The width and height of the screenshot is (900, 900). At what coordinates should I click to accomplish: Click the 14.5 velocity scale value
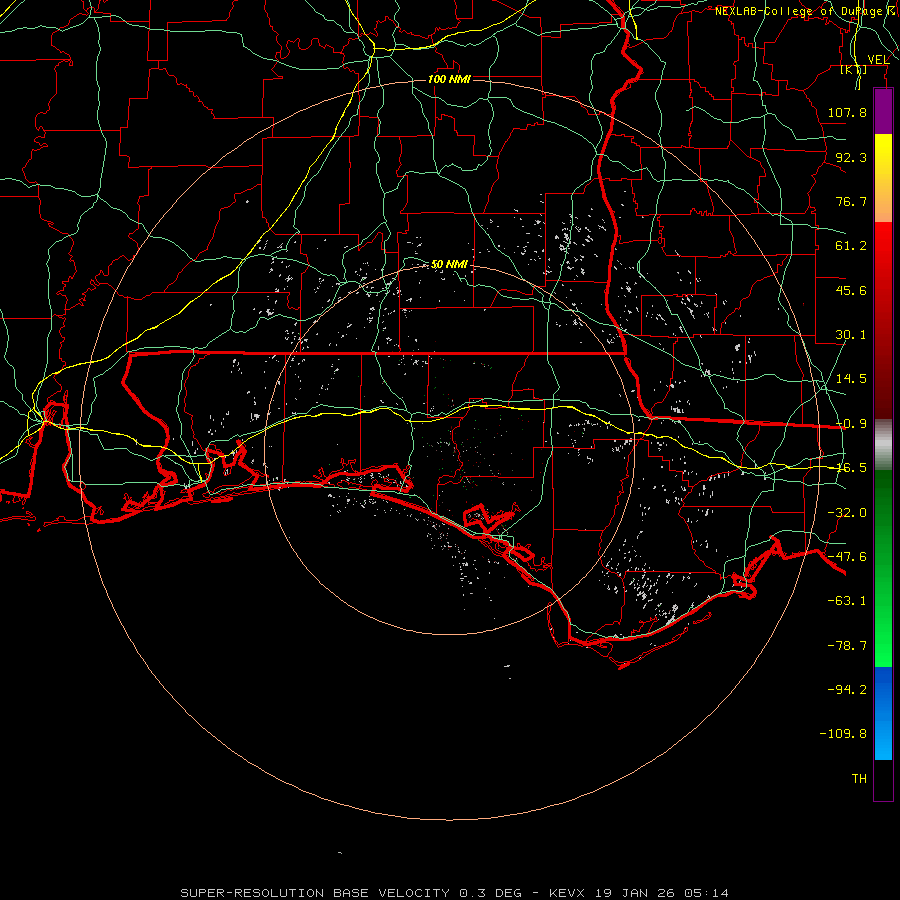(x=851, y=379)
